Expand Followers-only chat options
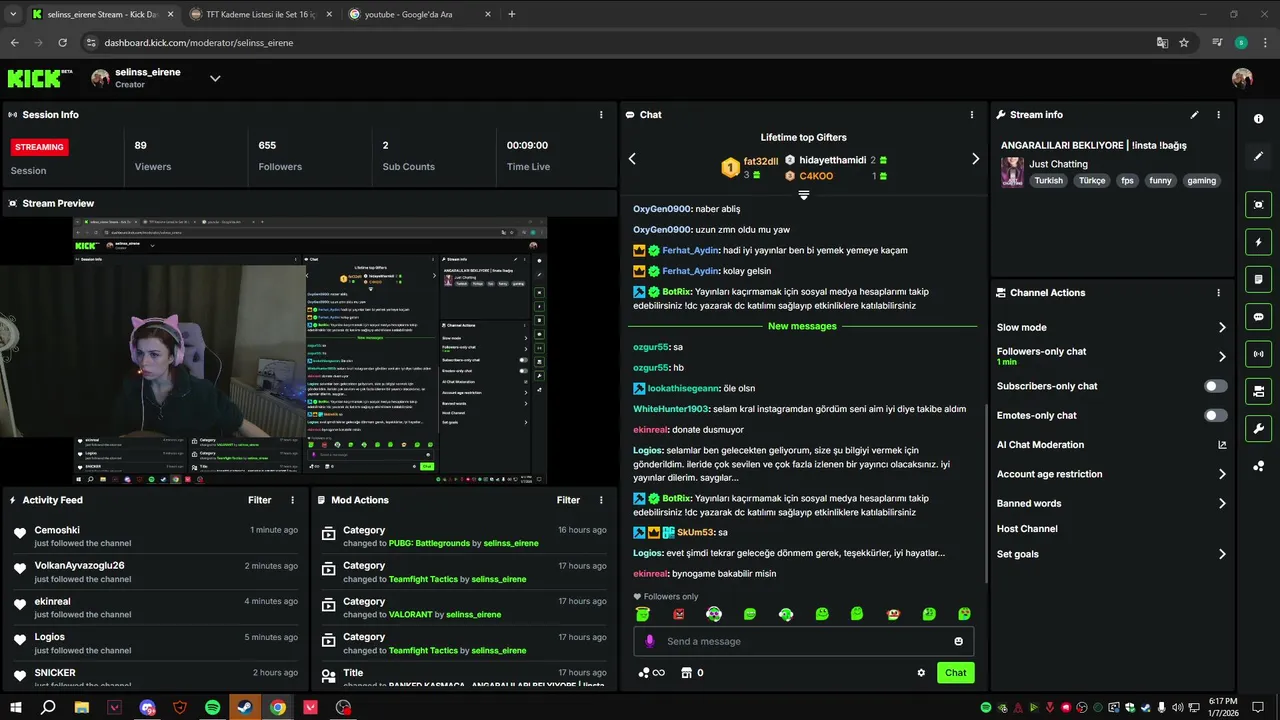The image size is (1280, 720). tap(1222, 356)
